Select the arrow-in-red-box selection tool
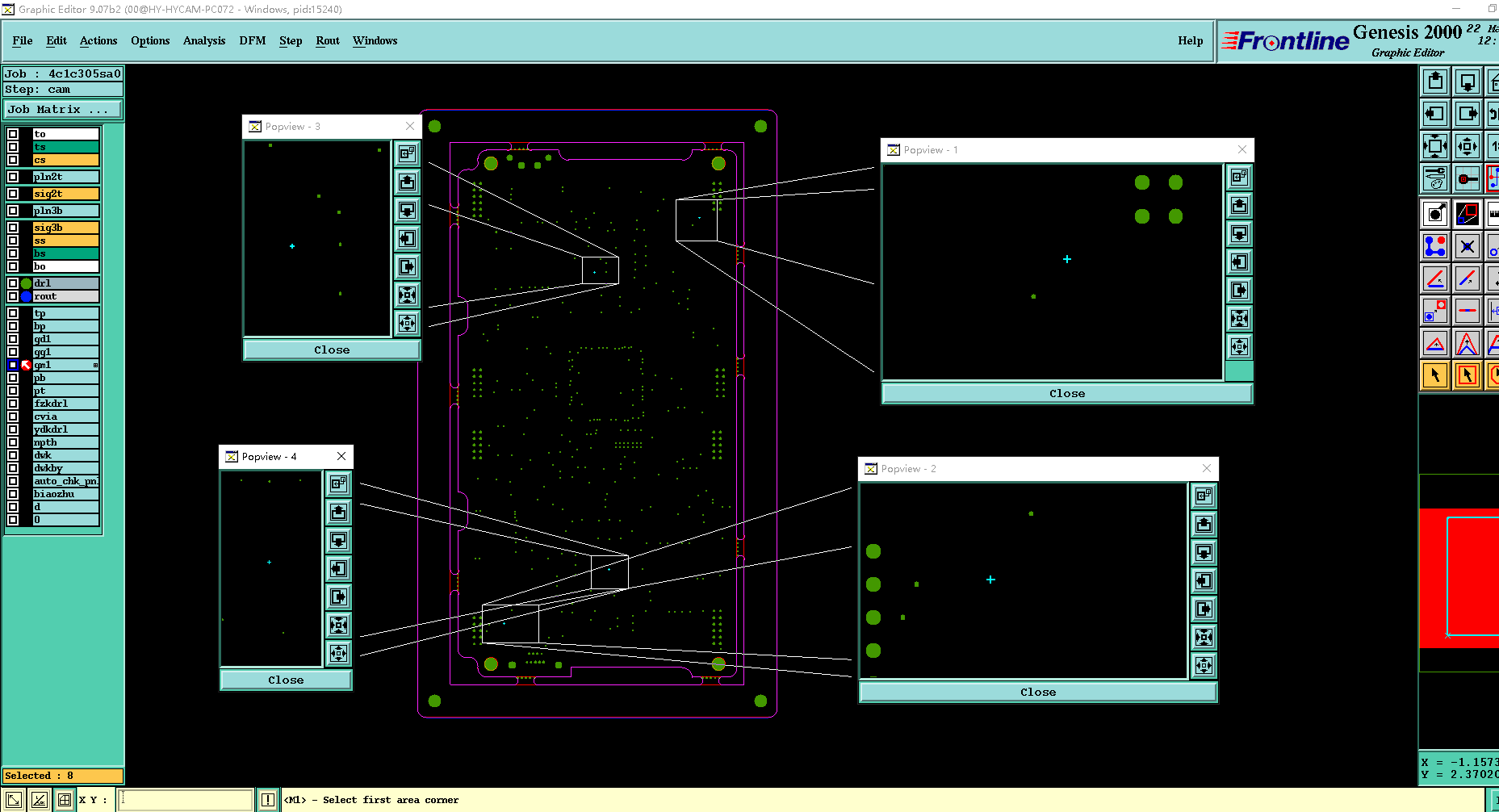The width and height of the screenshot is (1499, 812). (x=1468, y=375)
